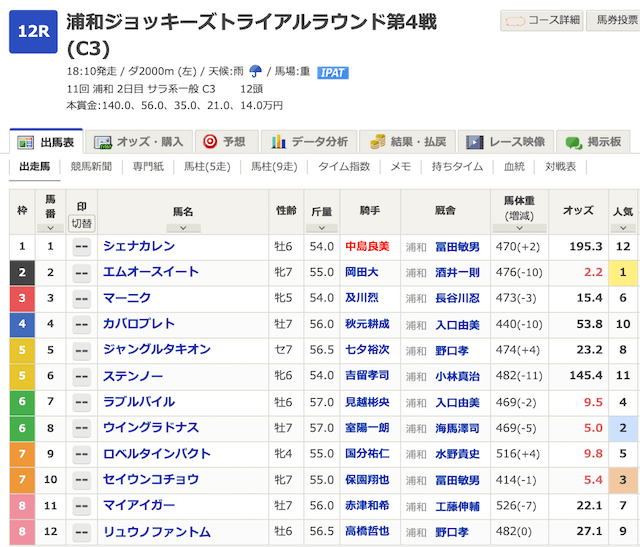Open the オッズ・購入 tab
640x547 pixels.
click(x=139, y=142)
